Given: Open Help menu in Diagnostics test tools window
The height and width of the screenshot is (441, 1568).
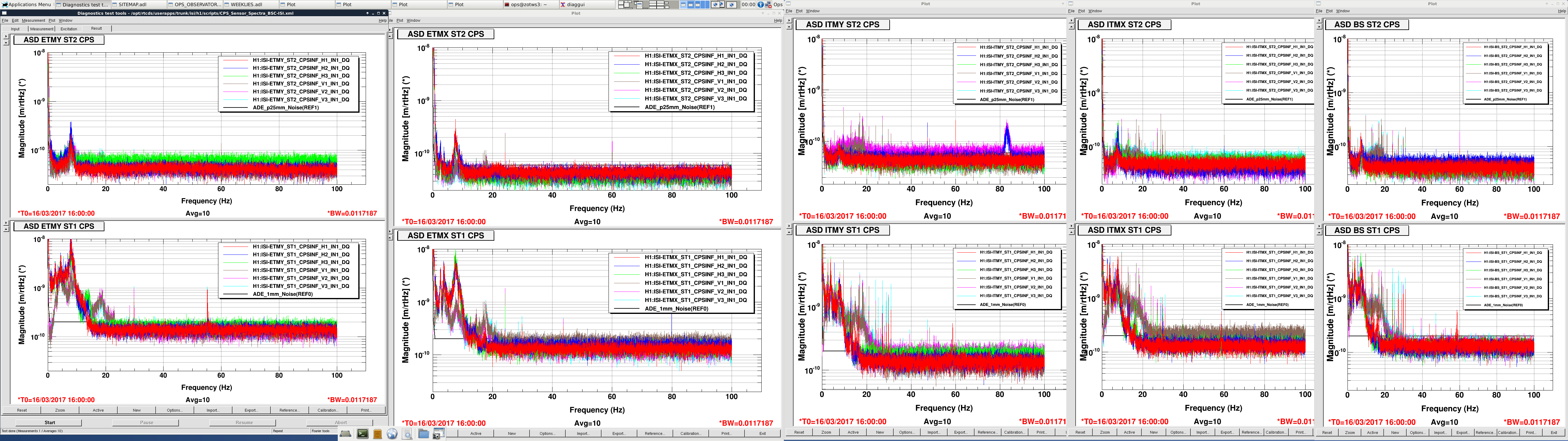Looking at the screenshot, I should tap(382, 20).
